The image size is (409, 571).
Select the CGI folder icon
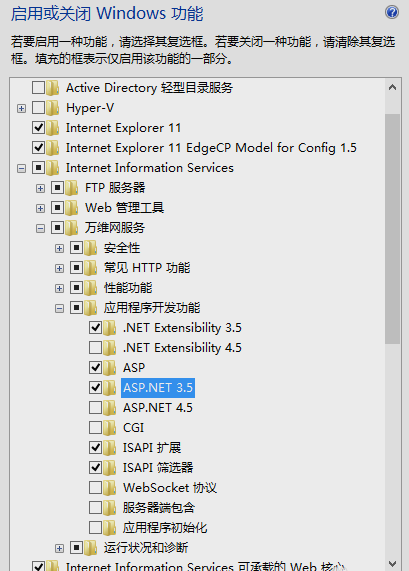(x=110, y=428)
